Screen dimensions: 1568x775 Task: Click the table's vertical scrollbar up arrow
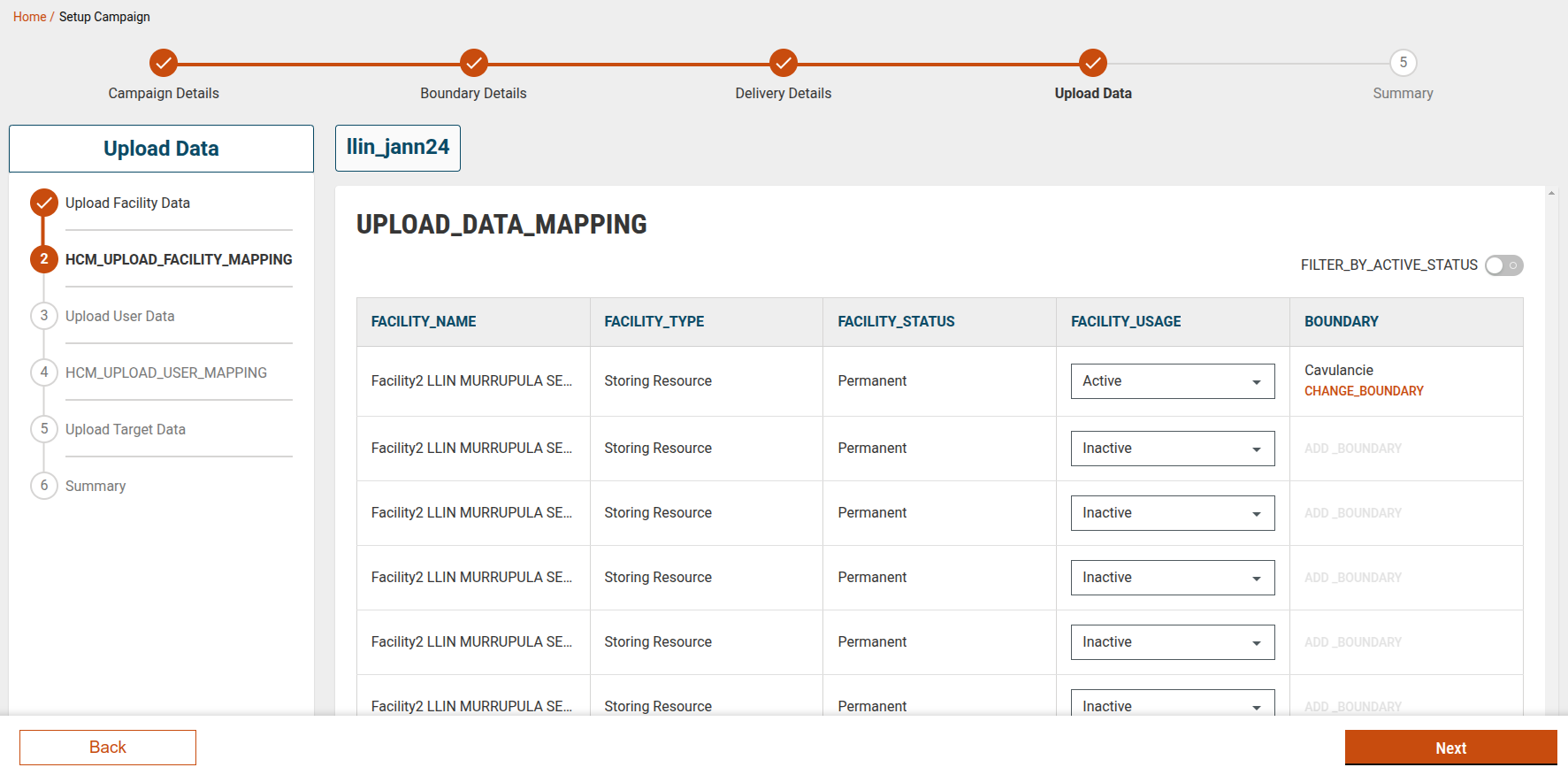(1551, 193)
